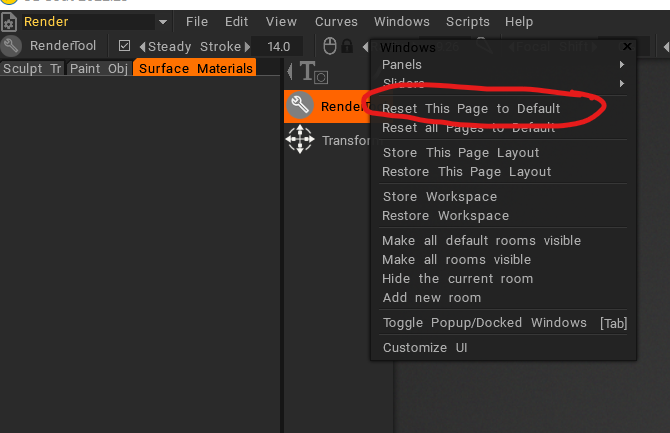Click the RenderTool wrench icon in top toolbar
Viewport: 670px width, 433px height.
(x=12, y=46)
